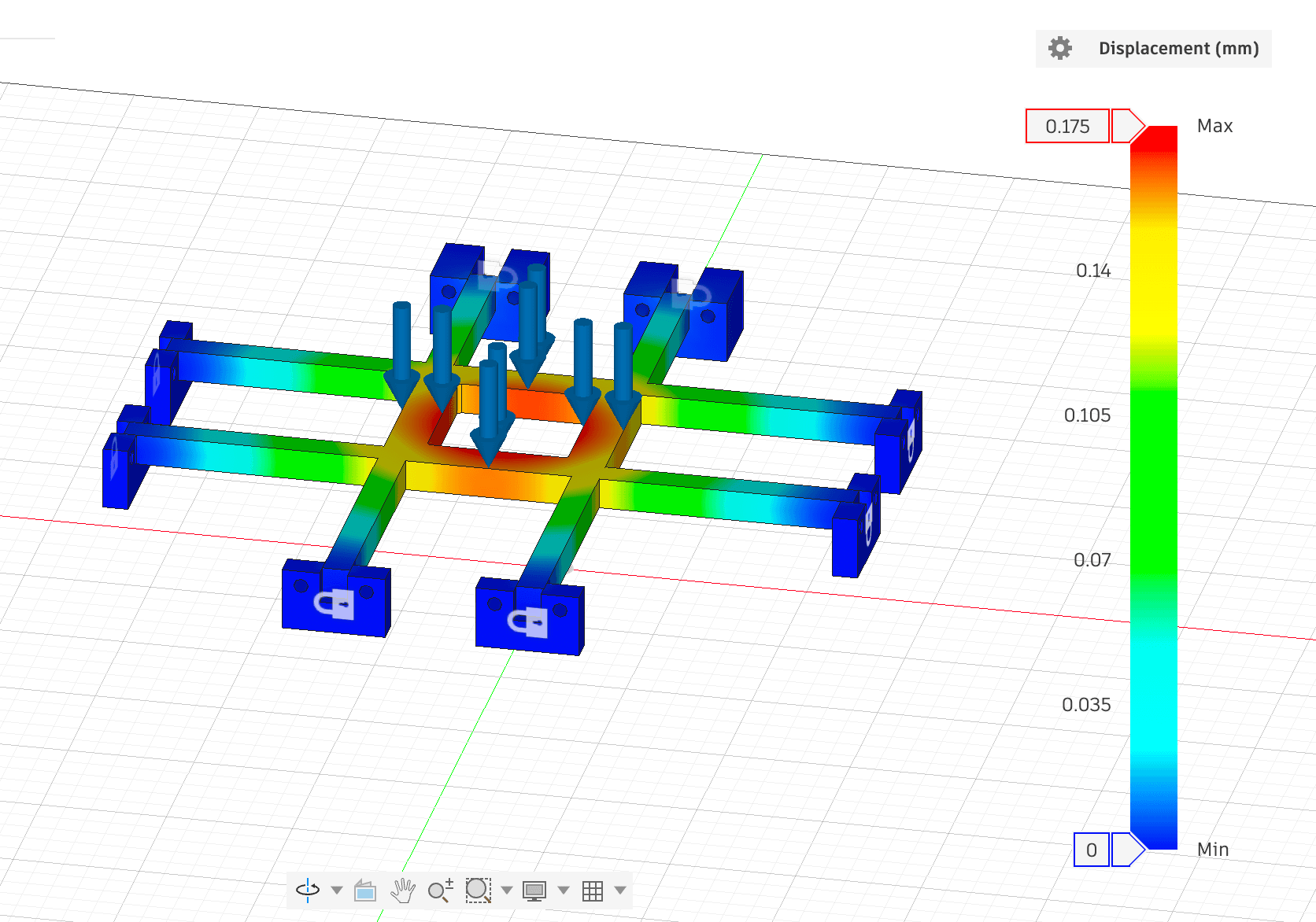Click the viewport grid layout icon
1316x922 pixels.
coord(593,891)
